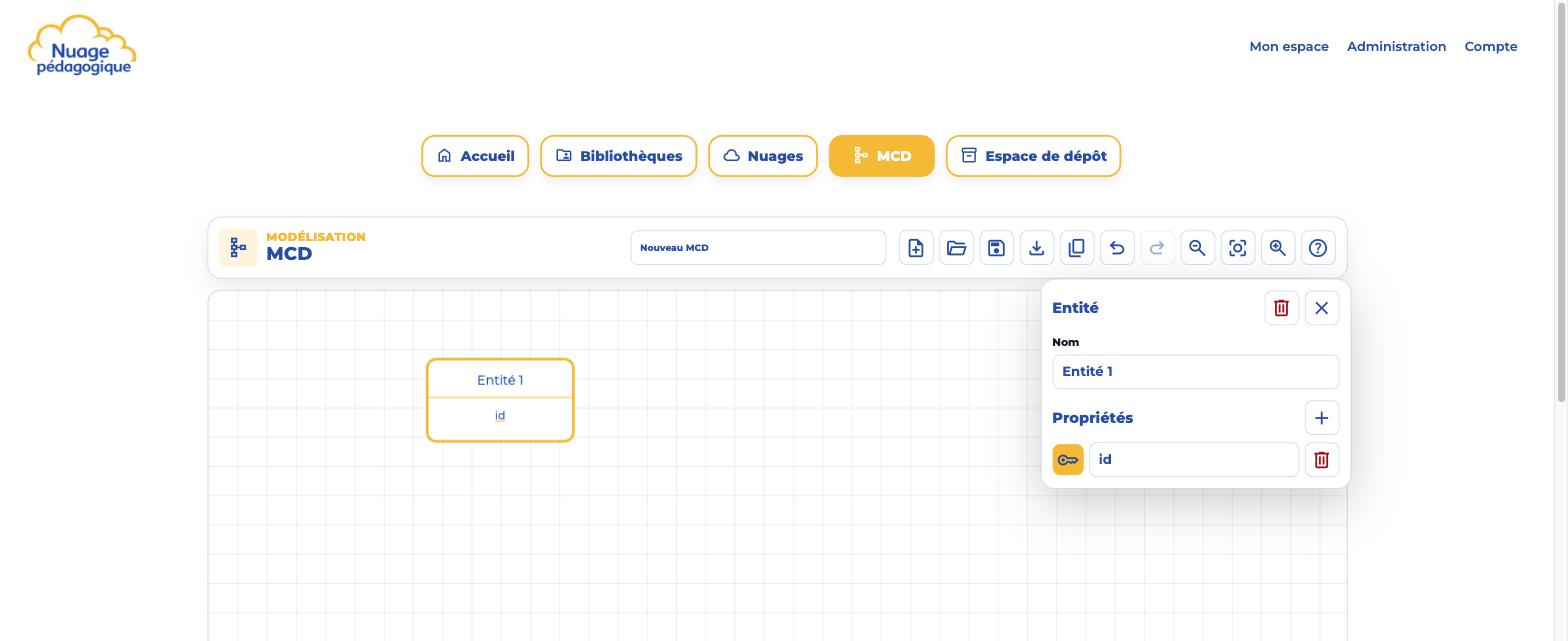Click the Nom field containing Entité 1
Image resolution: width=1568 pixels, height=641 pixels.
click(x=1196, y=372)
